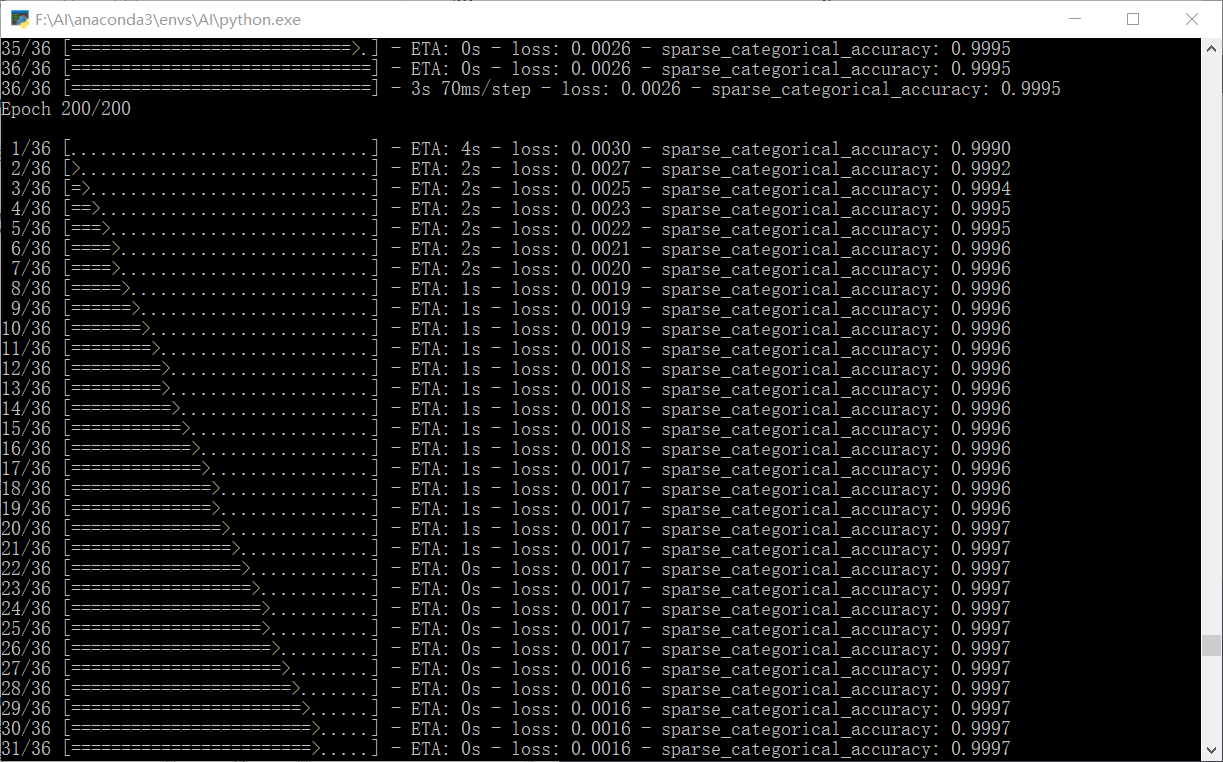
Task: Click the "8/36" step label
Action: [x=31, y=289]
